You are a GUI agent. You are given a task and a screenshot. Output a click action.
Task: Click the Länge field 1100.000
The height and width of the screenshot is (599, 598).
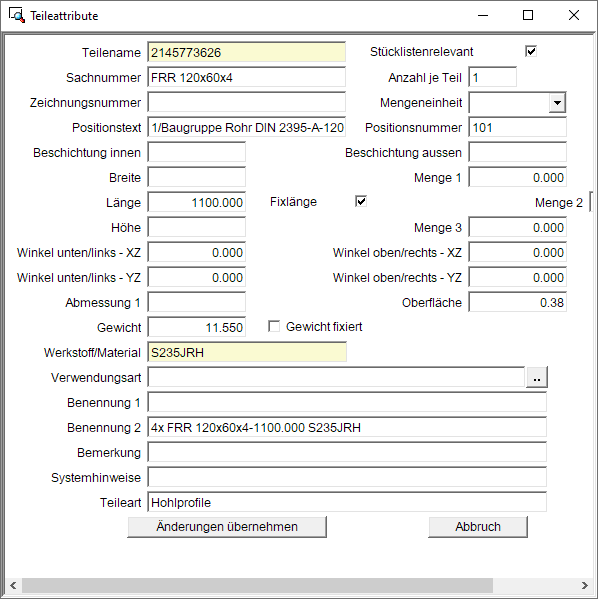pyautogui.click(x=197, y=202)
